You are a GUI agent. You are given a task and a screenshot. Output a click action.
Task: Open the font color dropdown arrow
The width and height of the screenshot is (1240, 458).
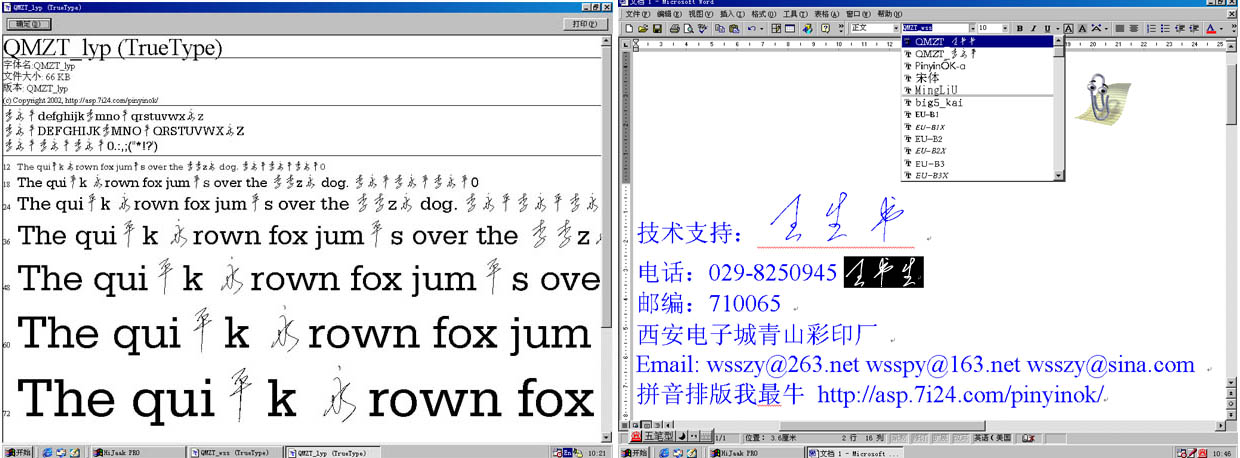[x=1221, y=28]
